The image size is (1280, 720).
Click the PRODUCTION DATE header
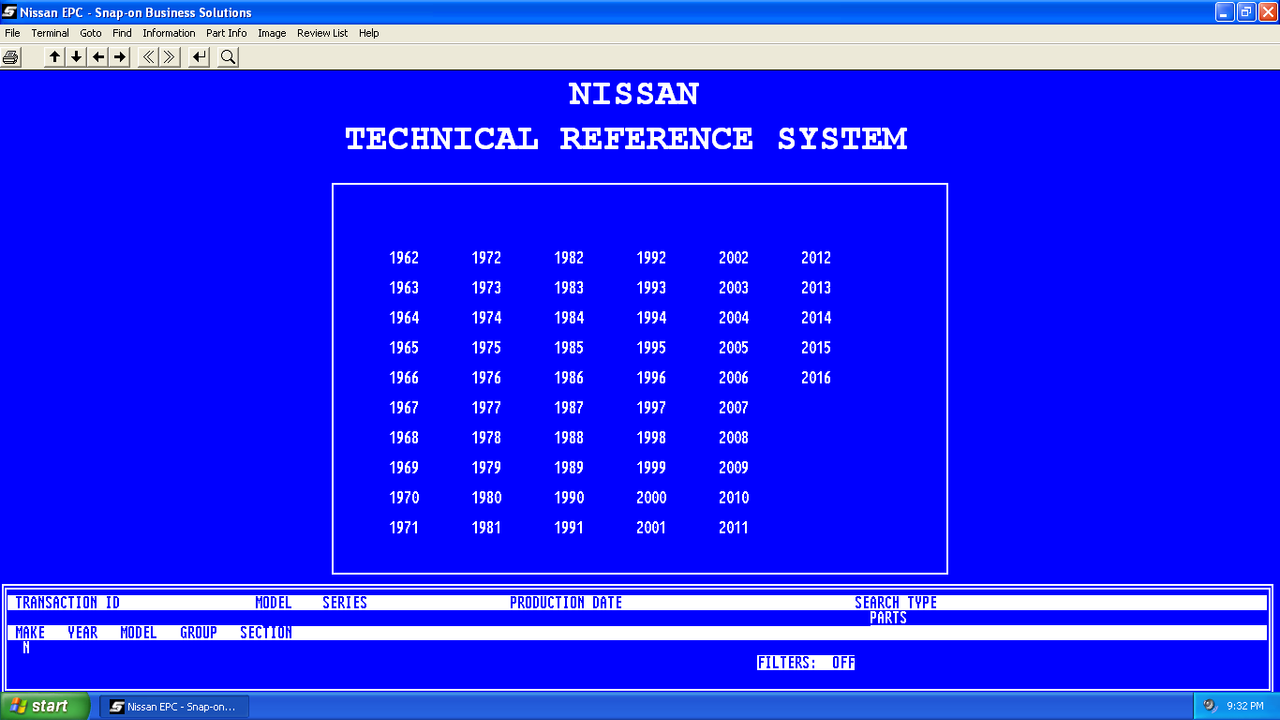tap(566, 603)
